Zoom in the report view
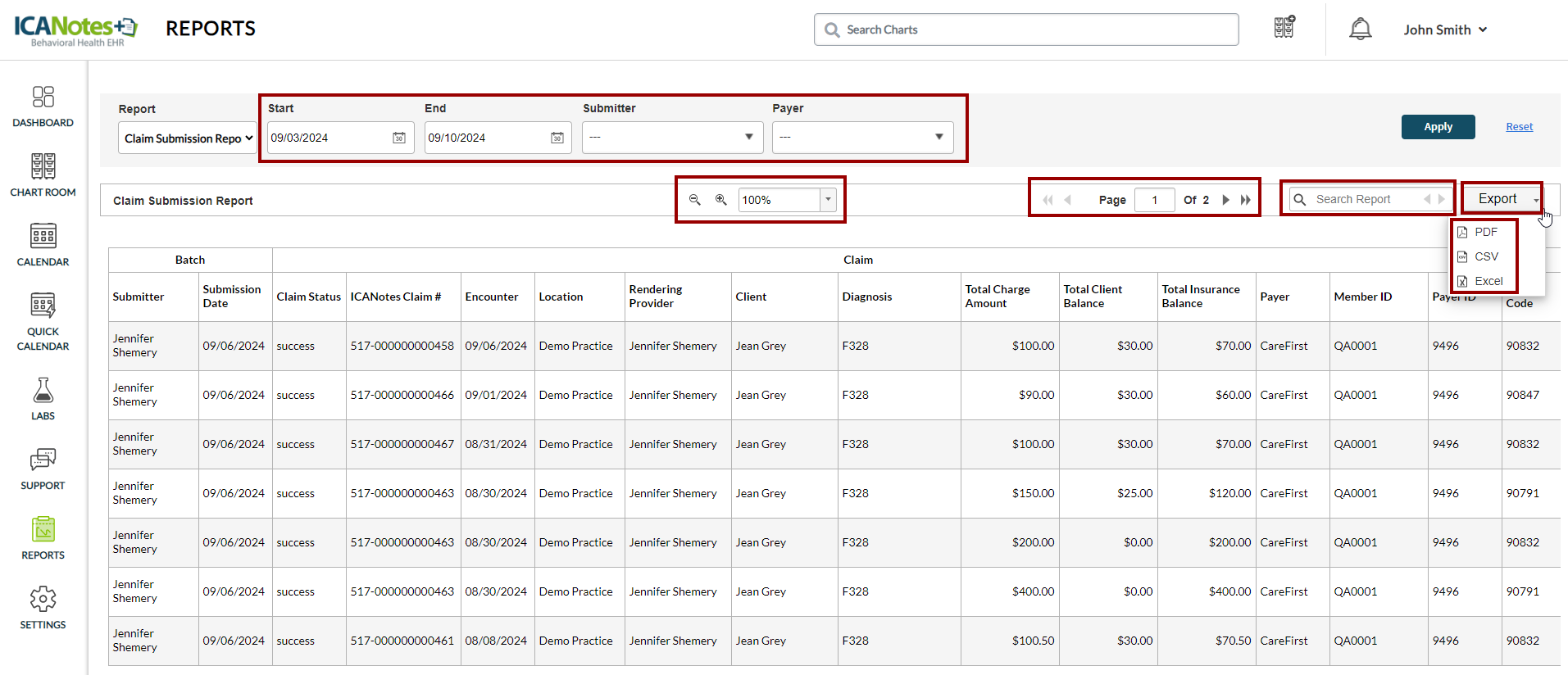 (x=721, y=200)
